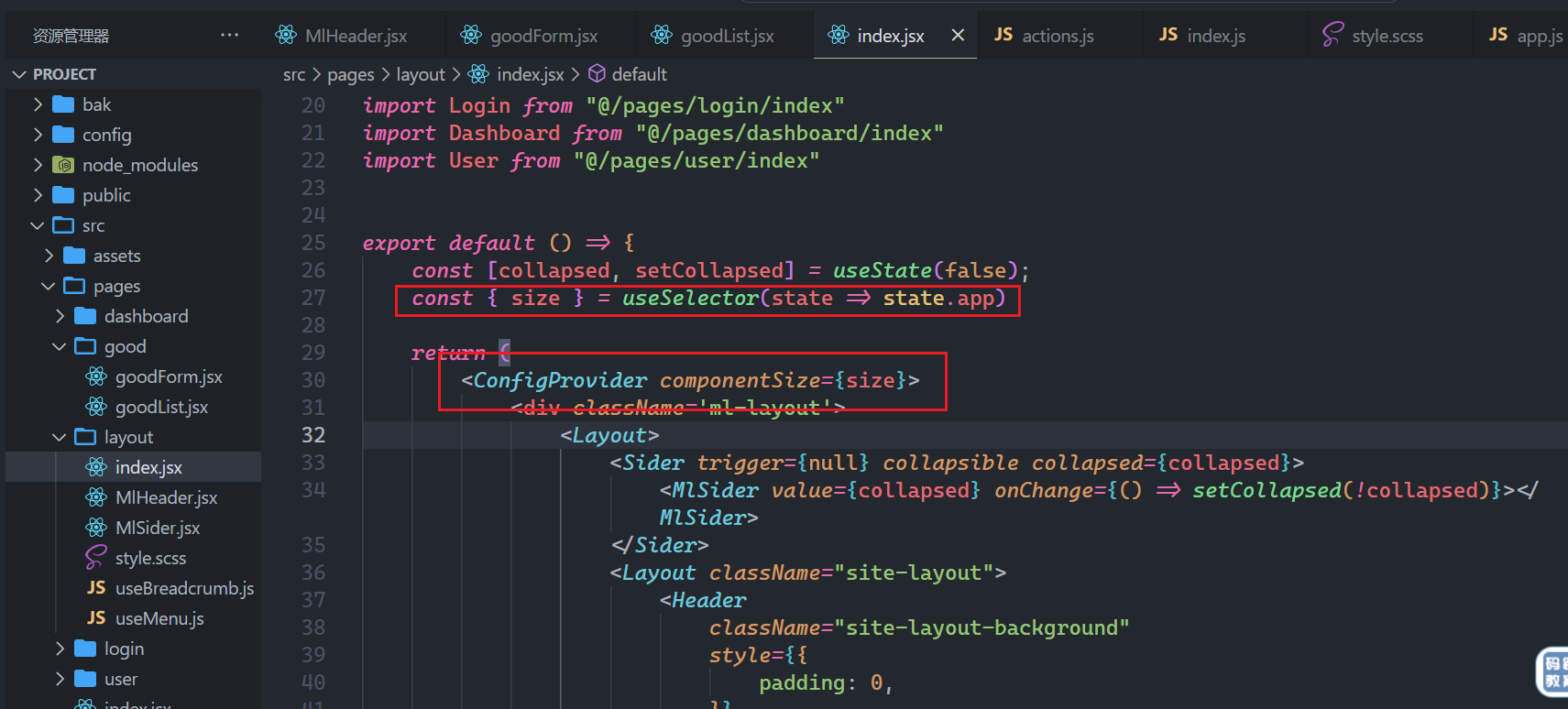Open MlHeader.jsx in the file tree
Image resolution: width=1568 pixels, height=709 pixels.
click(x=166, y=497)
